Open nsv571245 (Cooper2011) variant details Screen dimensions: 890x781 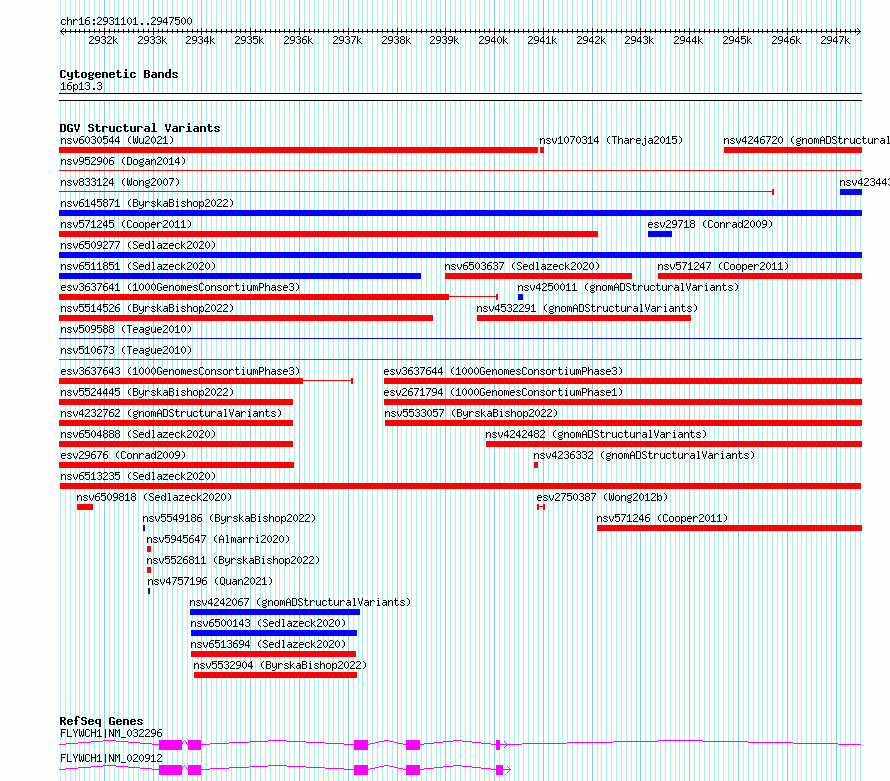[126, 224]
